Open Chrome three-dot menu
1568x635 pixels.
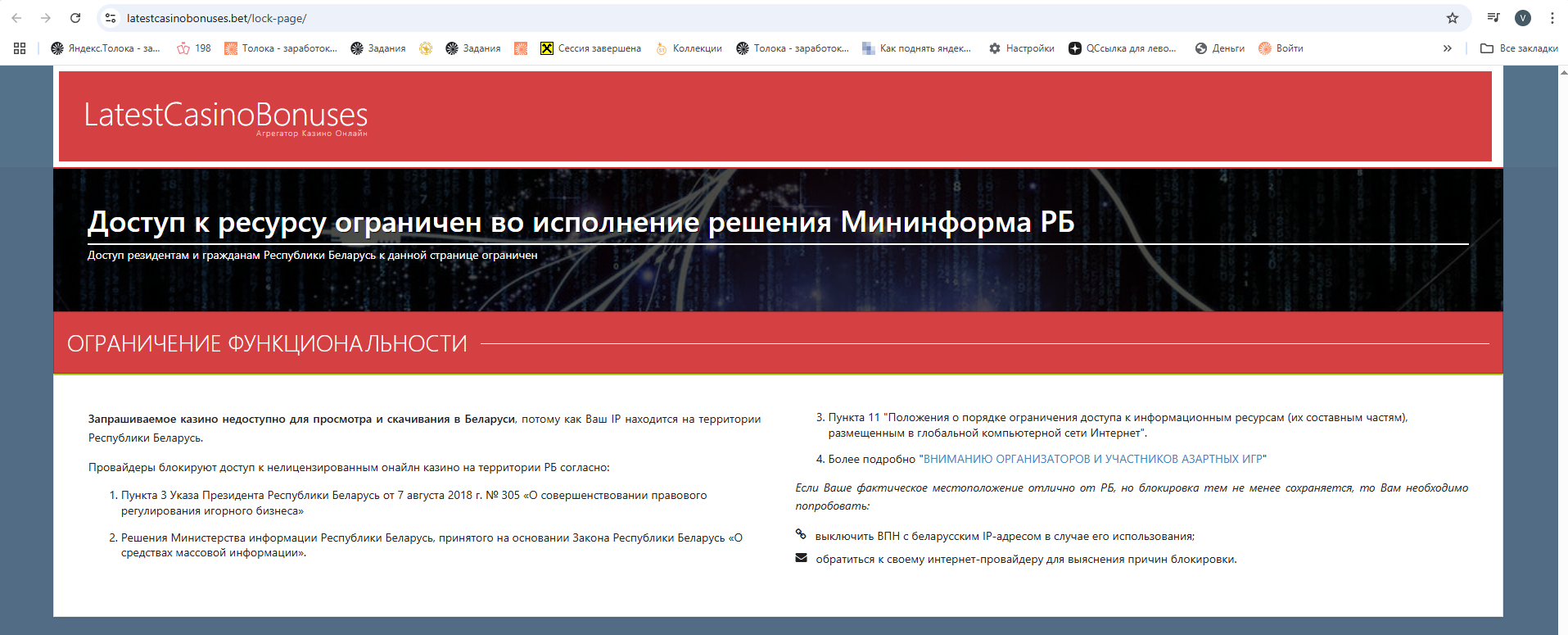point(1552,18)
